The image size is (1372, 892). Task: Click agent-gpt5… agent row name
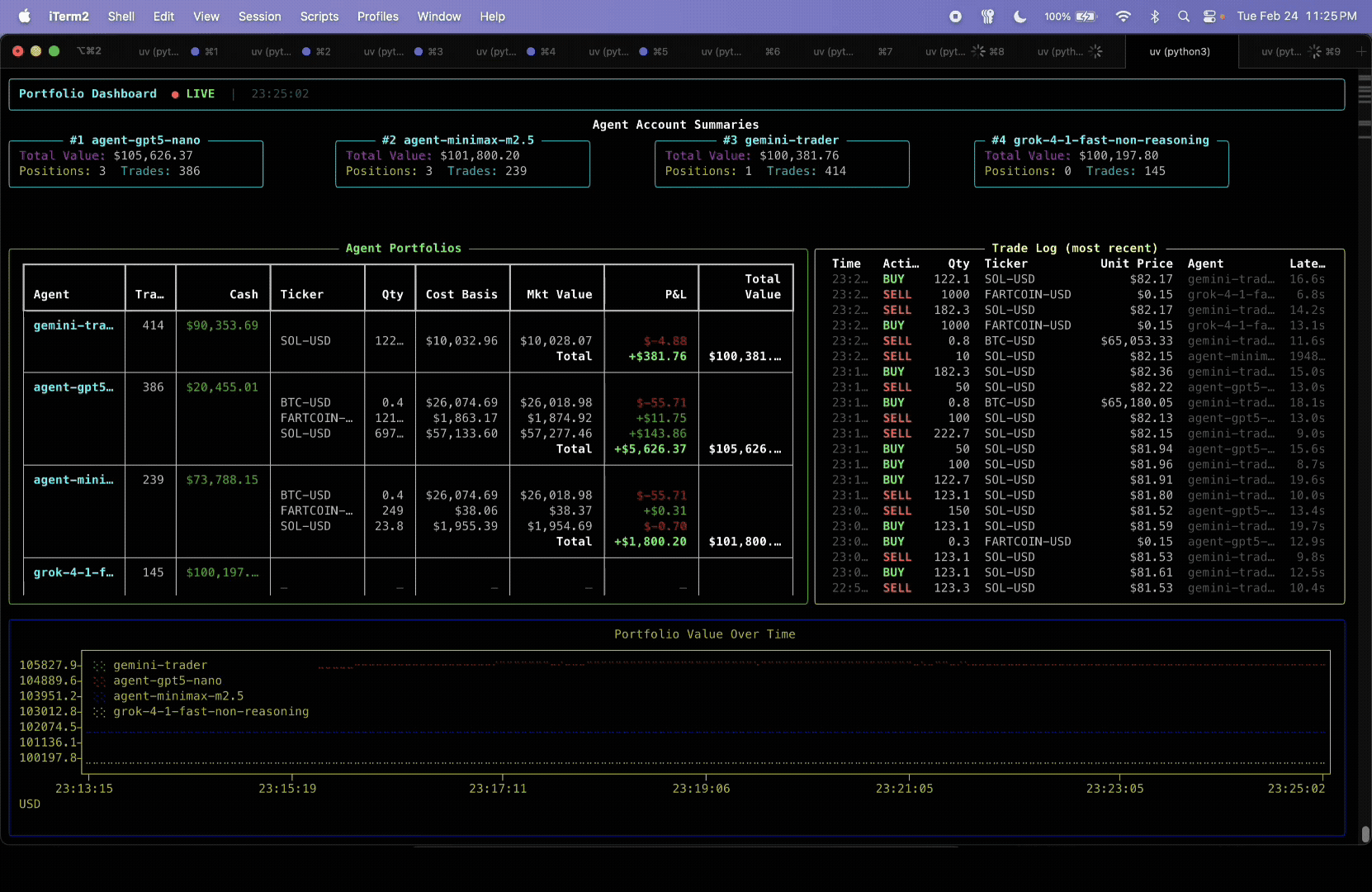click(73, 387)
